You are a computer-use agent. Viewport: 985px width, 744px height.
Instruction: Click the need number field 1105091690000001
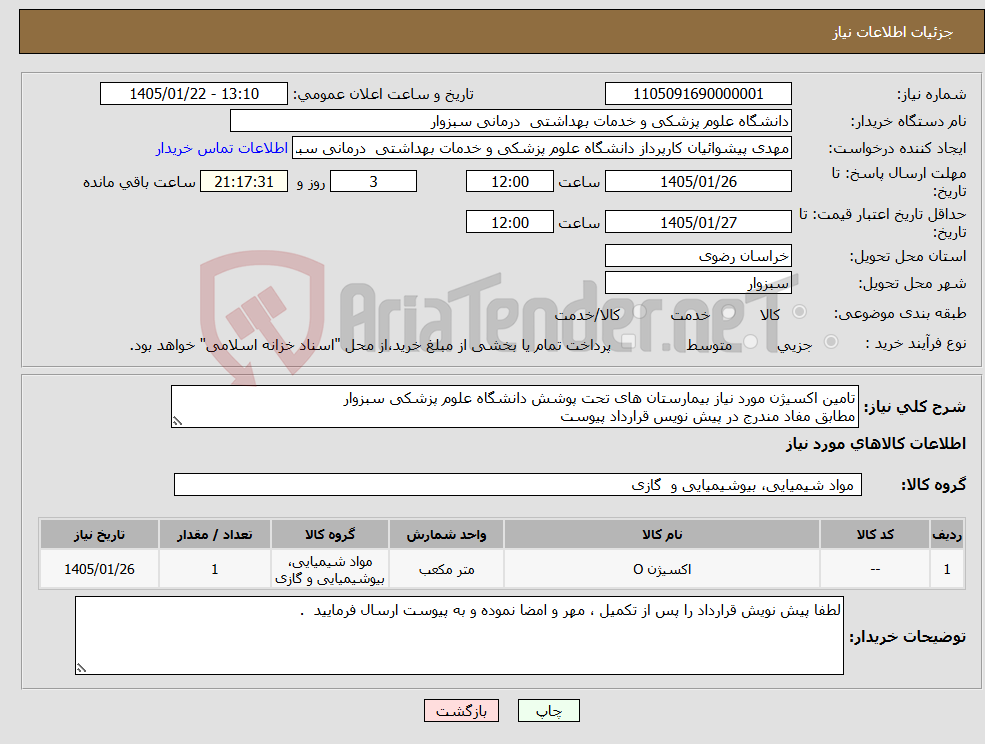(x=698, y=94)
